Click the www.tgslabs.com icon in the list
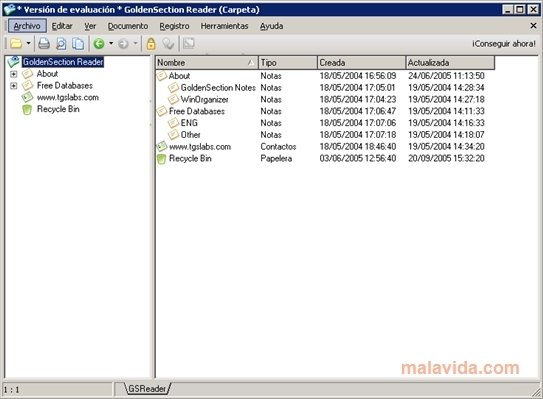This screenshot has width=543, height=399. (x=162, y=147)
